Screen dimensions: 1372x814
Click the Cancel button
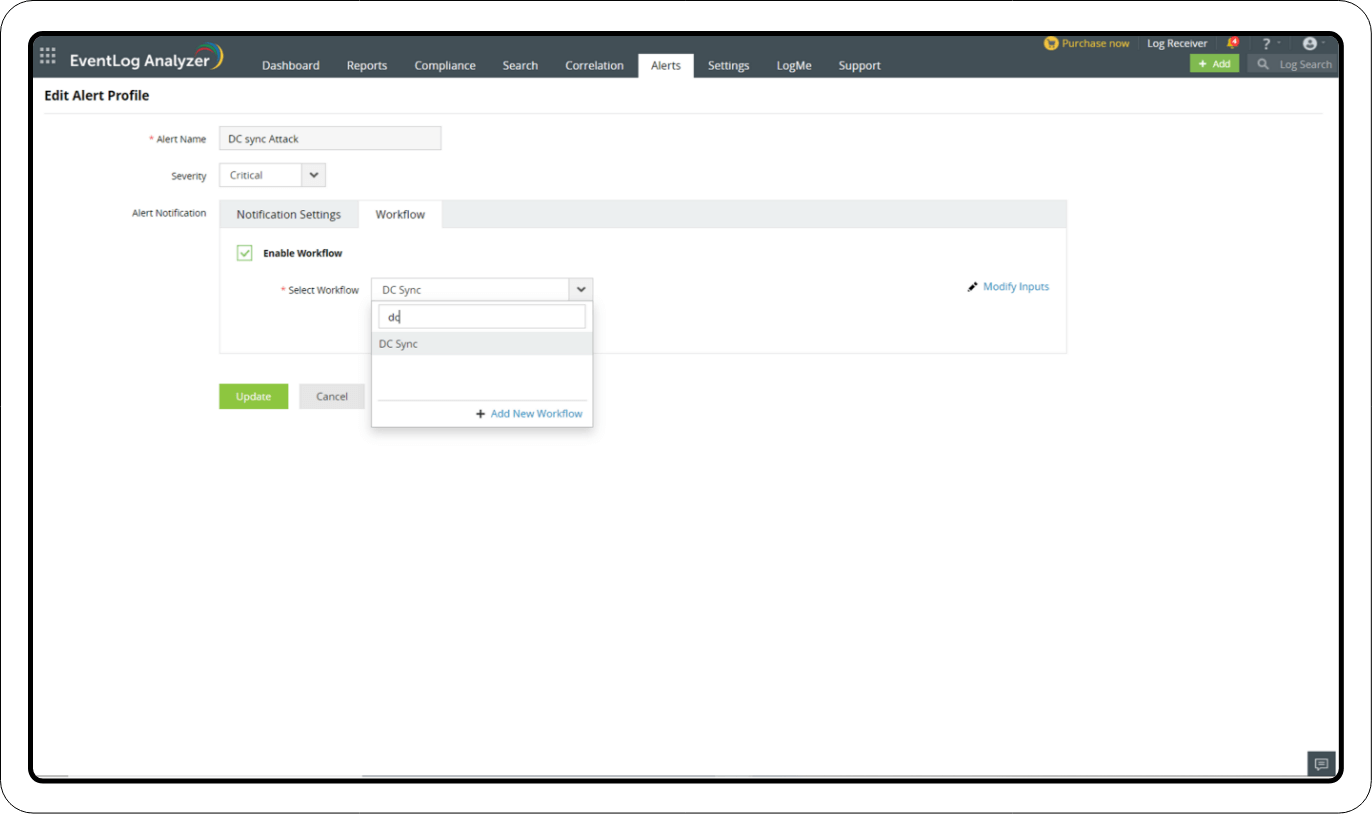[x=332, y=397]
